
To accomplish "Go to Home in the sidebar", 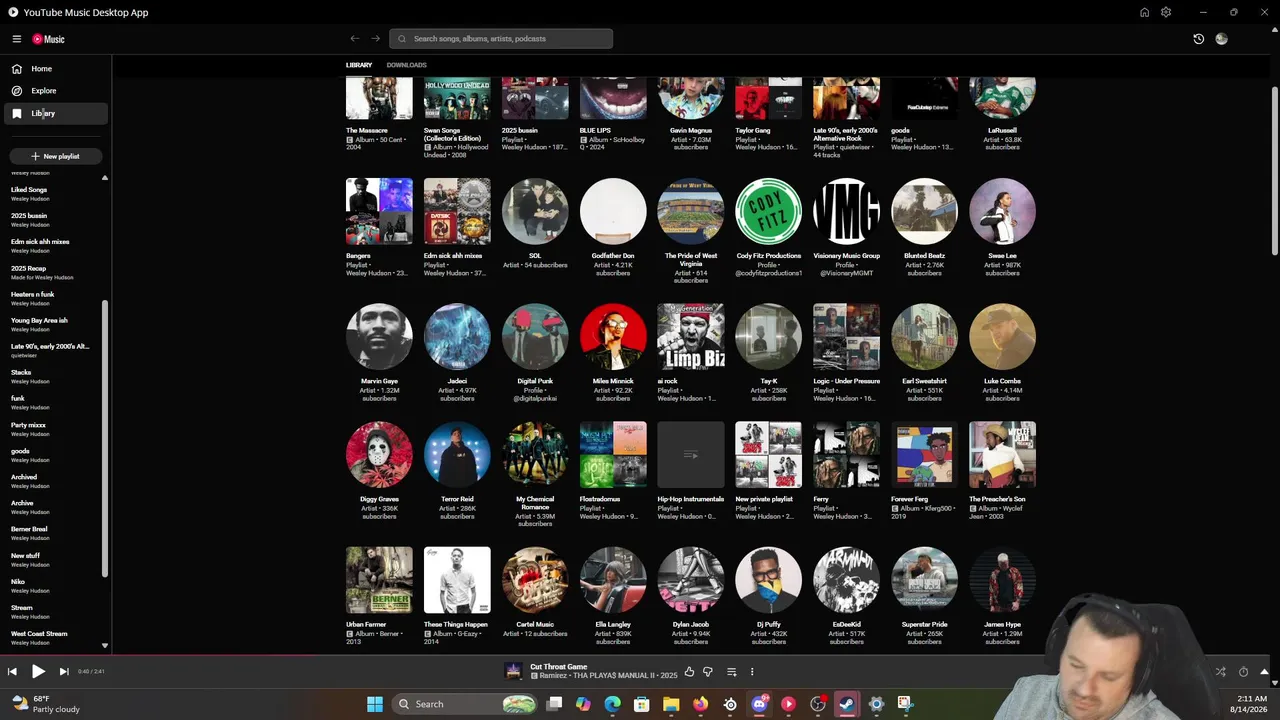I will pyautogui.click(x=56, y=69).
